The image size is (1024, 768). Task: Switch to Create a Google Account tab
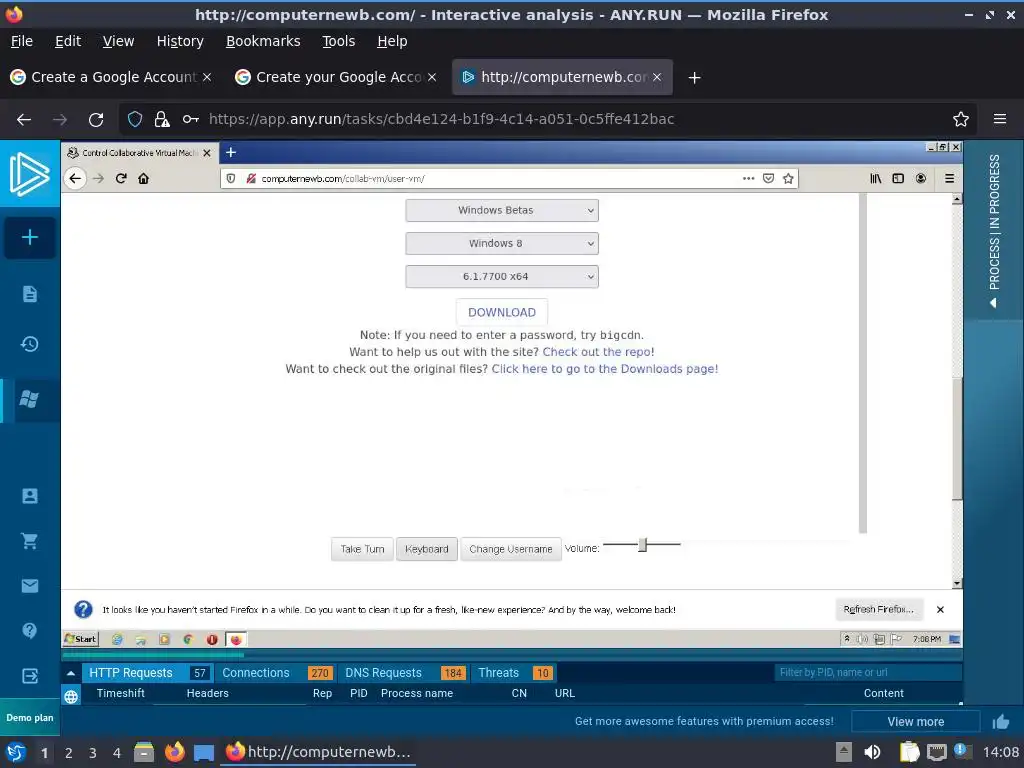[x=112, y=77]
